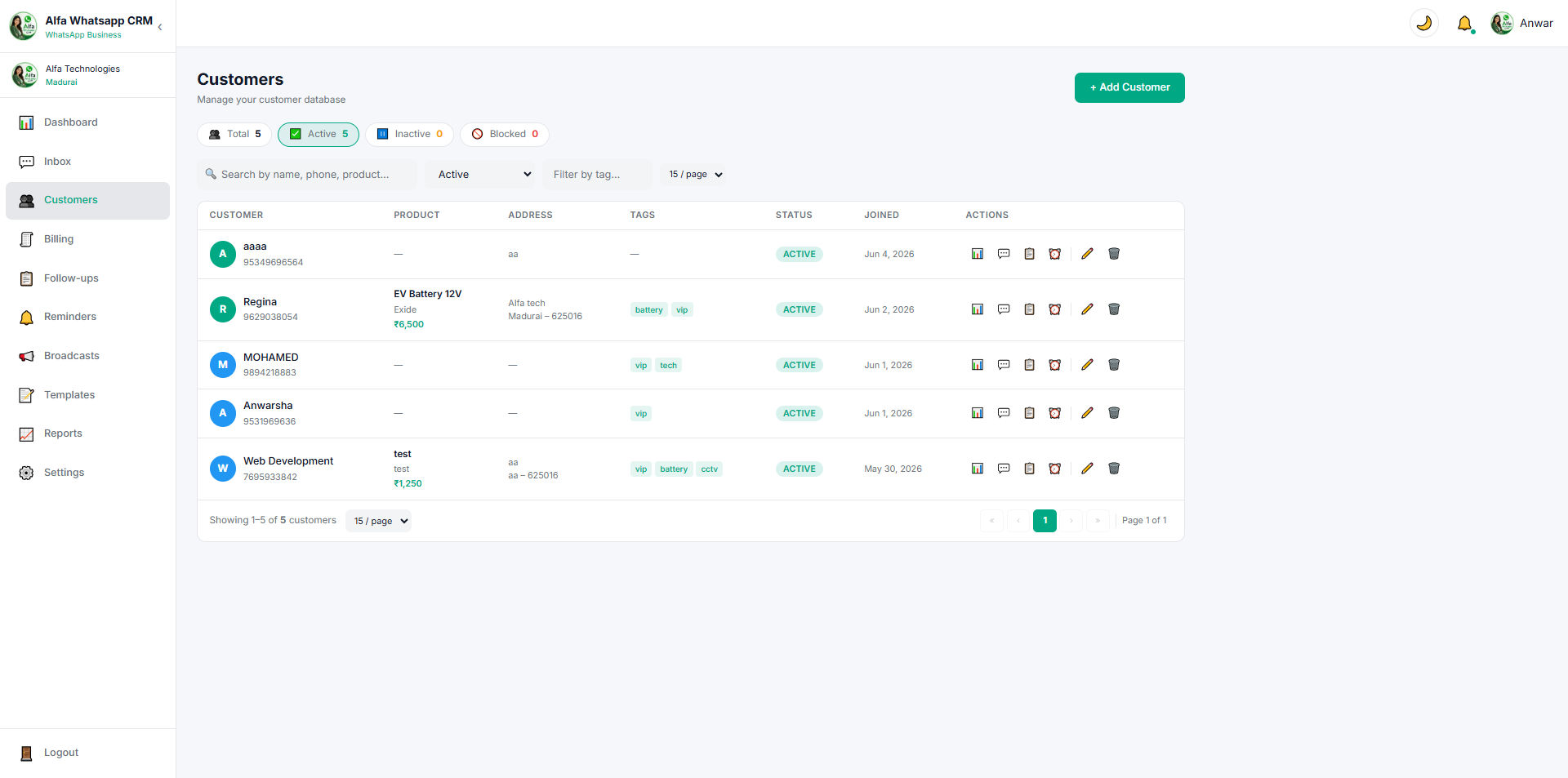Image resolution: width=1568 pixels, height=778 pixels.
Task: Select the Inactive 0 filter chip
Action: pos(409,134)
